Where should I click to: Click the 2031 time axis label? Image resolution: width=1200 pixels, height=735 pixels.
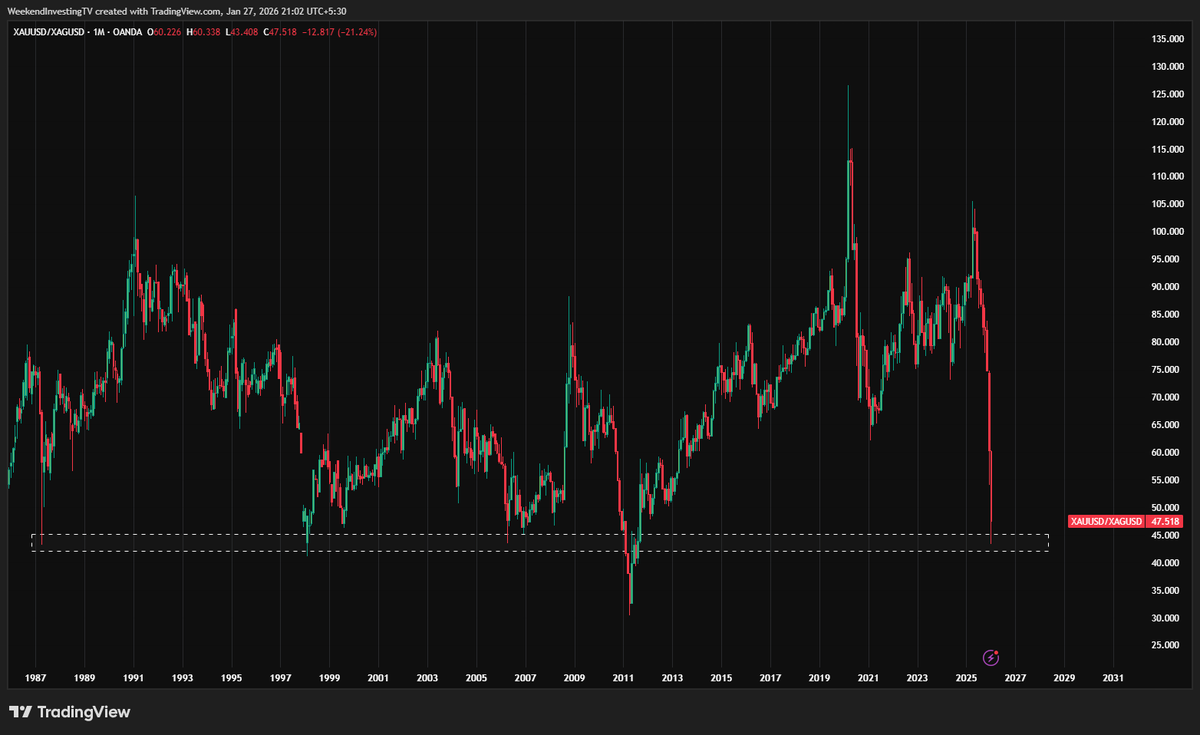(x=1113, y=678)
